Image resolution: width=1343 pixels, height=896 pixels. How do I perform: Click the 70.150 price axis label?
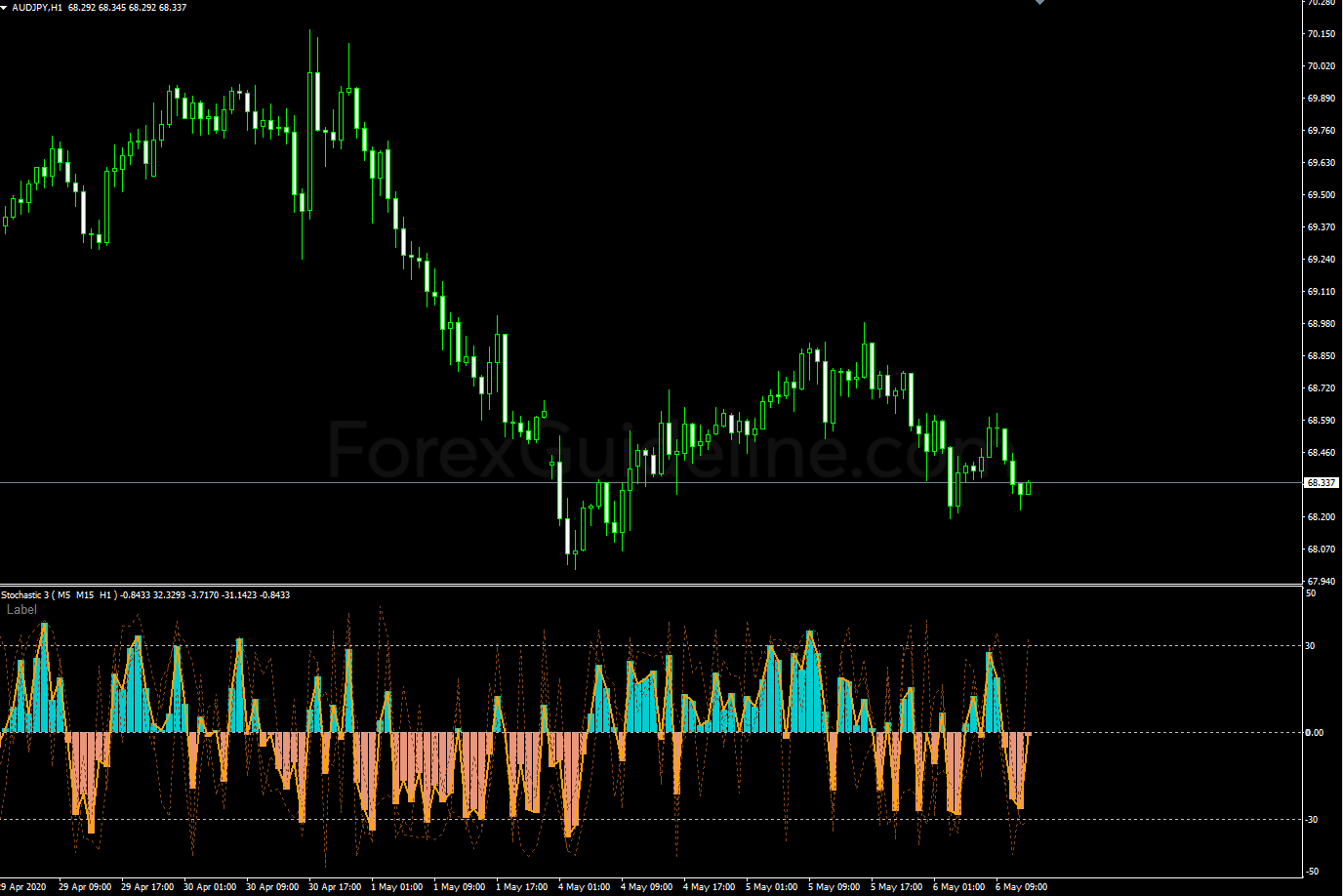point(1321,34)
